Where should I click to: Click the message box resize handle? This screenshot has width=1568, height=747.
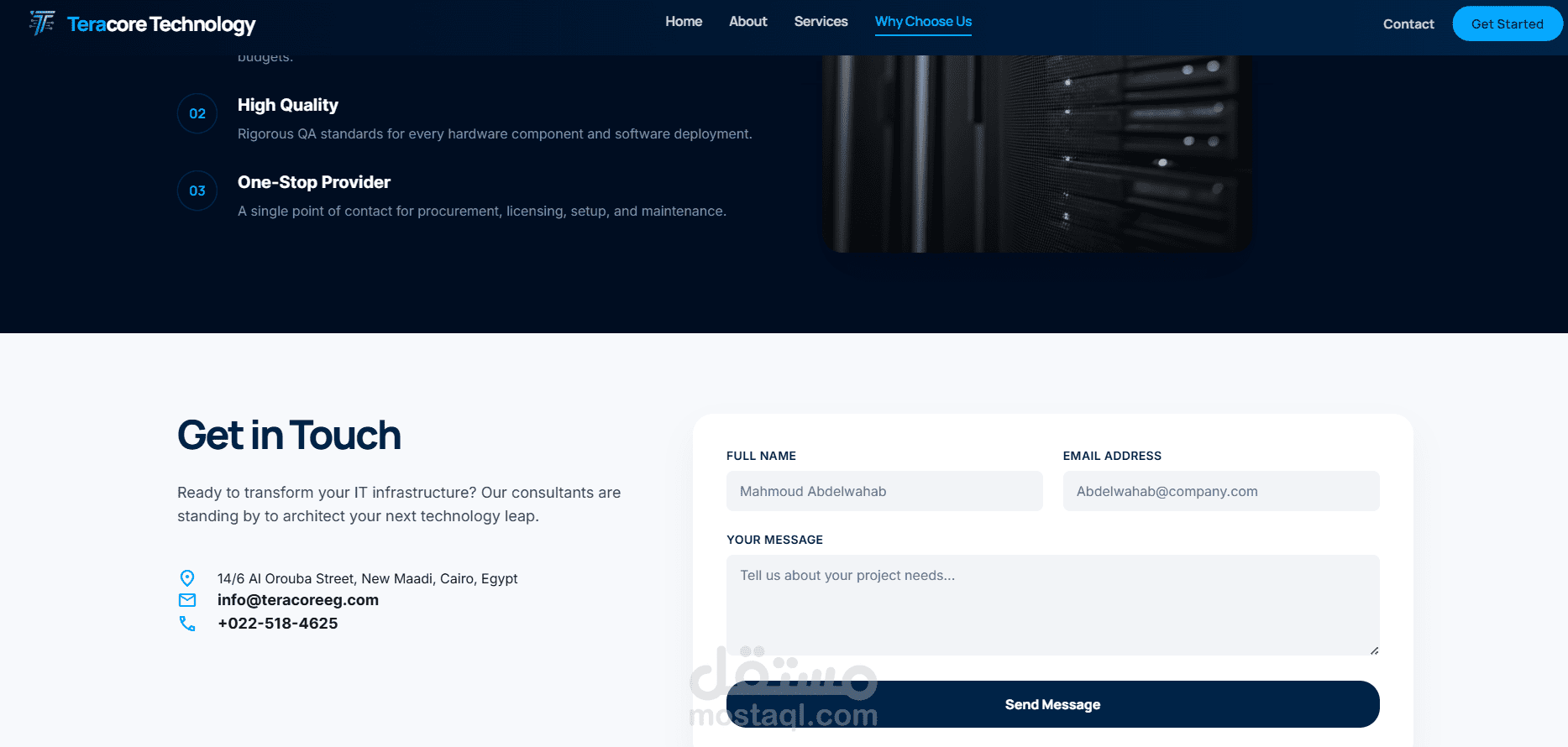(x=1374, y=650)
